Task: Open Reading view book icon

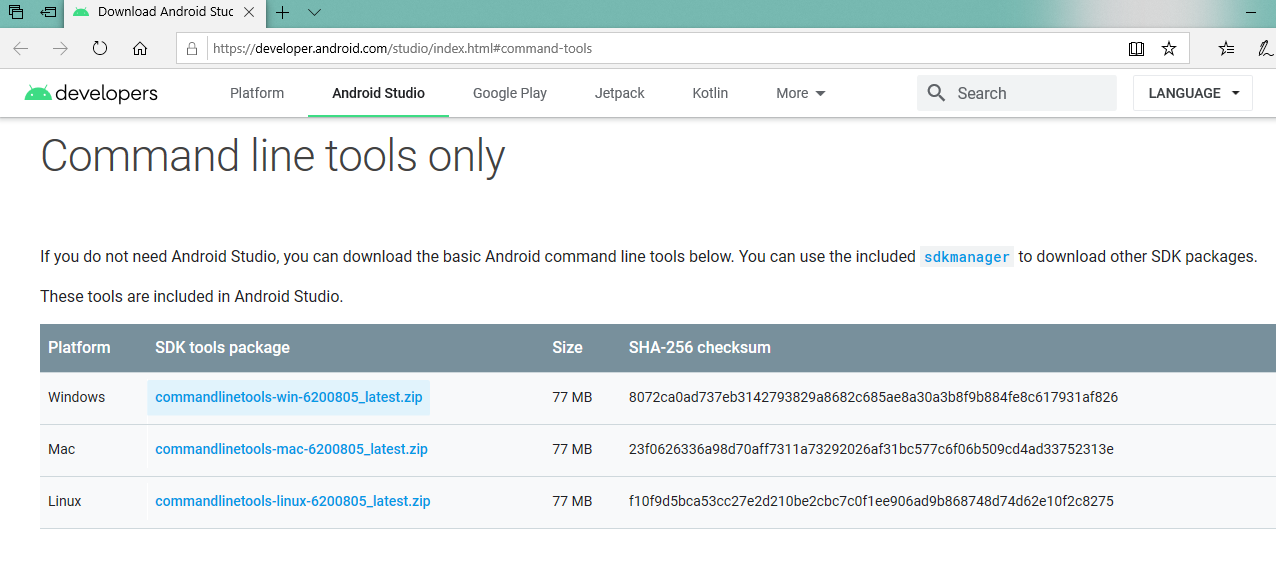Action: pos(1136,48)
